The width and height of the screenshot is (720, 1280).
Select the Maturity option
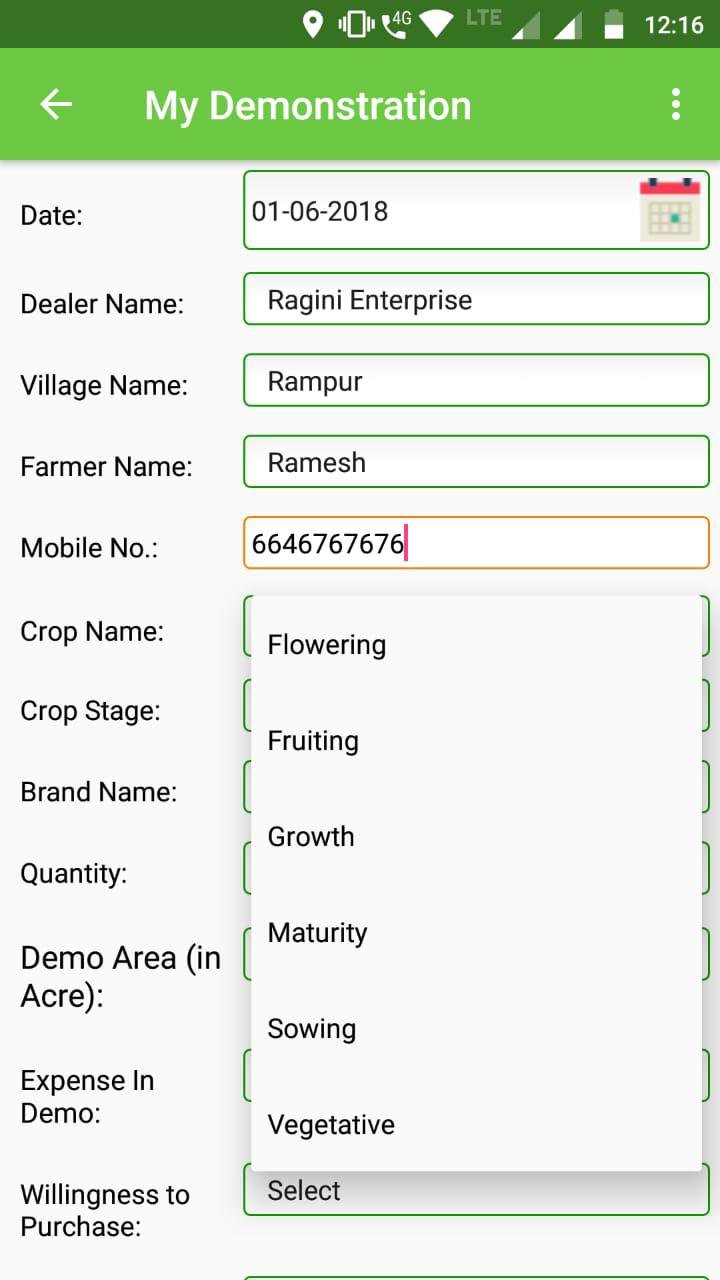click(x=318, y=933)
